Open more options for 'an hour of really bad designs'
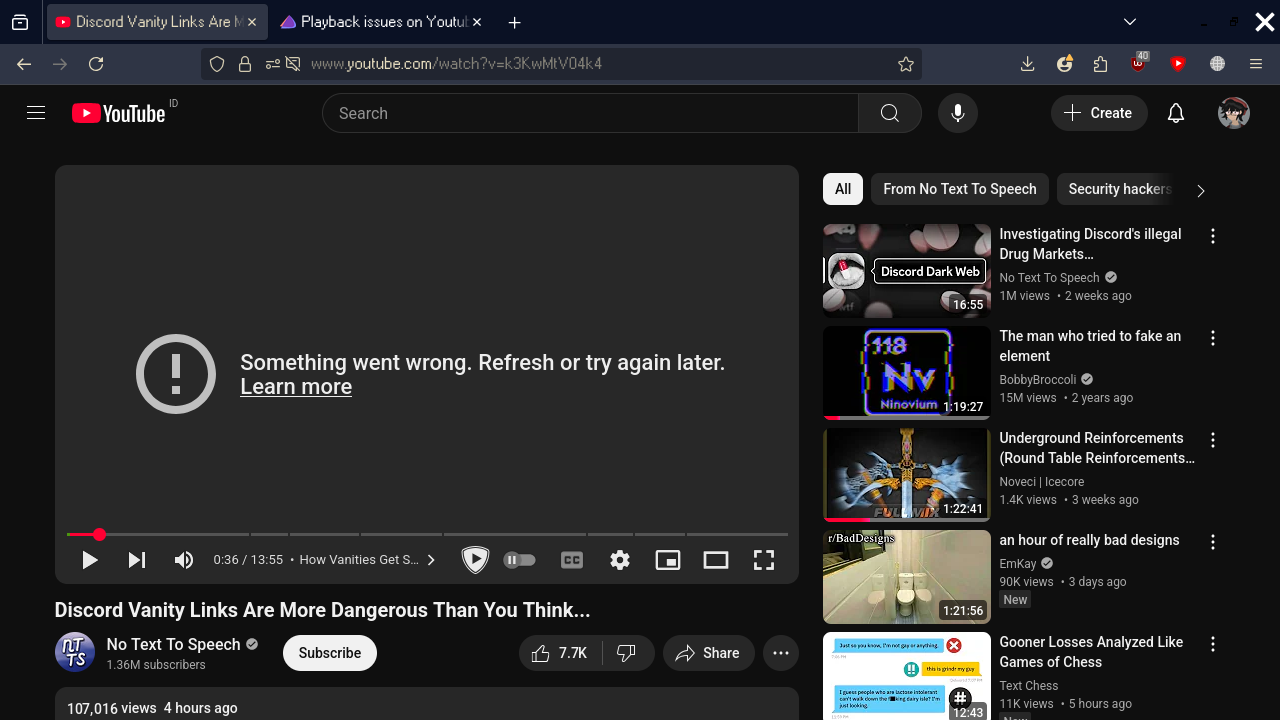The height and width of the screenshot is (720, 1280). coord(1213,542)
